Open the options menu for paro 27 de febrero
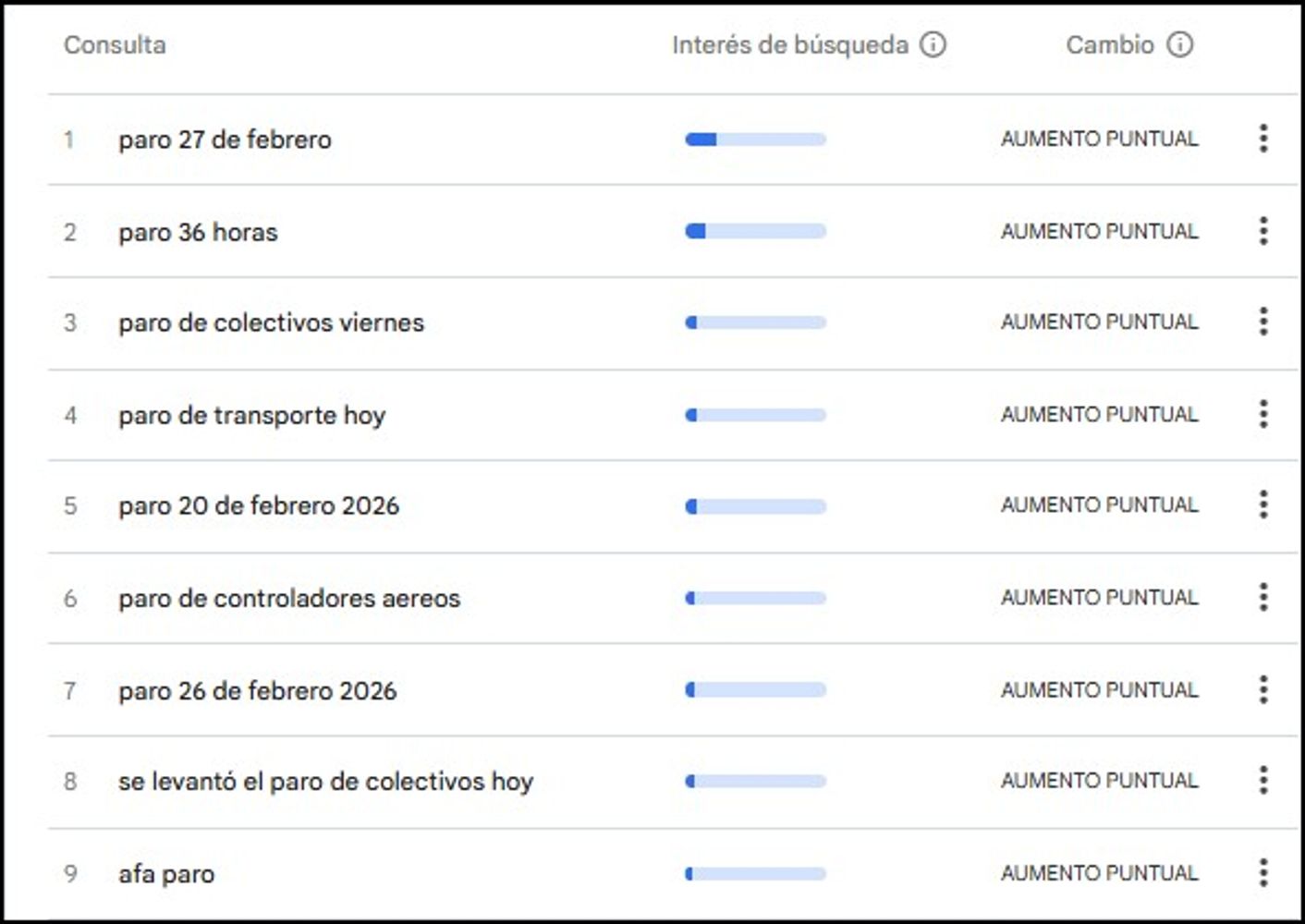The image size is (1305, 924). (1263, 139)
